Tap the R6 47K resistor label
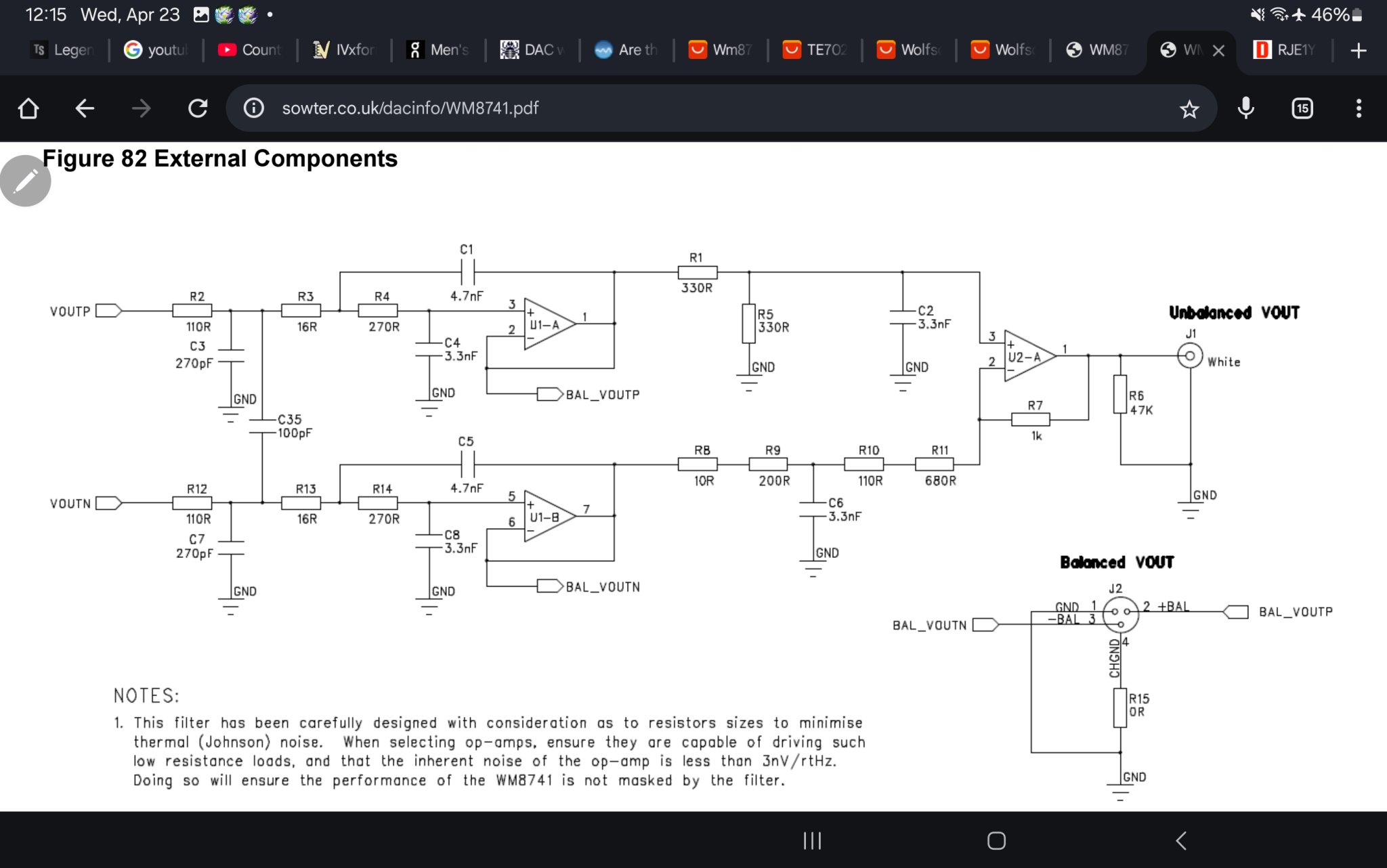Screen dimensions: 1387x868 tap(1140, 403)
